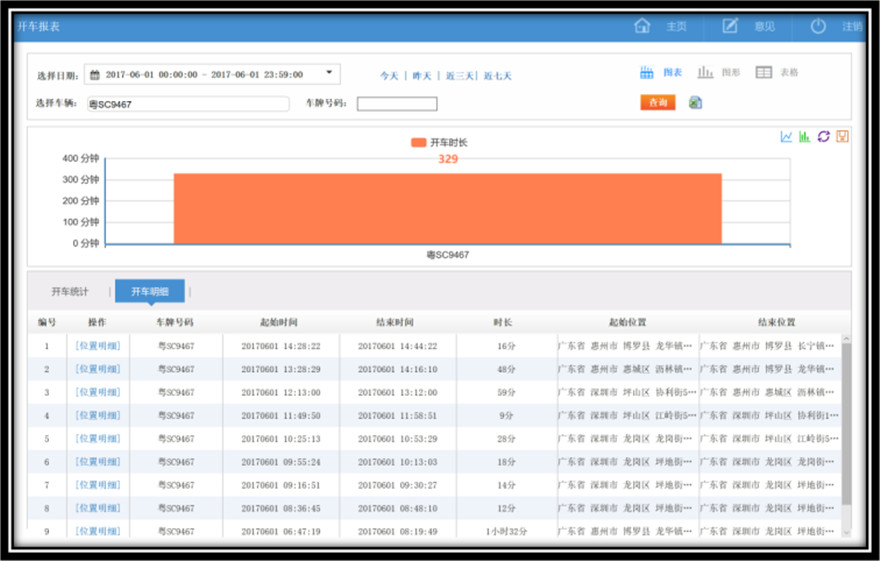Click the orange 查询 button

[x=658, y=102]
